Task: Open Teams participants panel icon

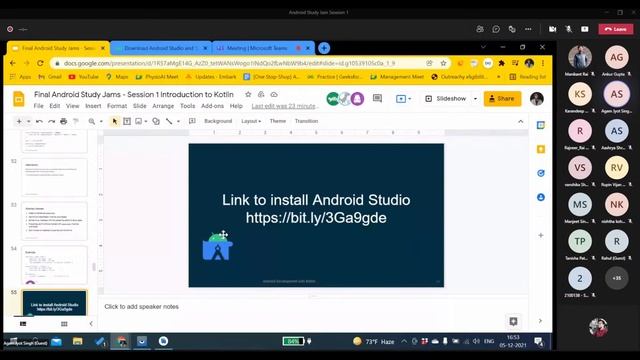Action: pyautogui.click(x=480, y=29)
